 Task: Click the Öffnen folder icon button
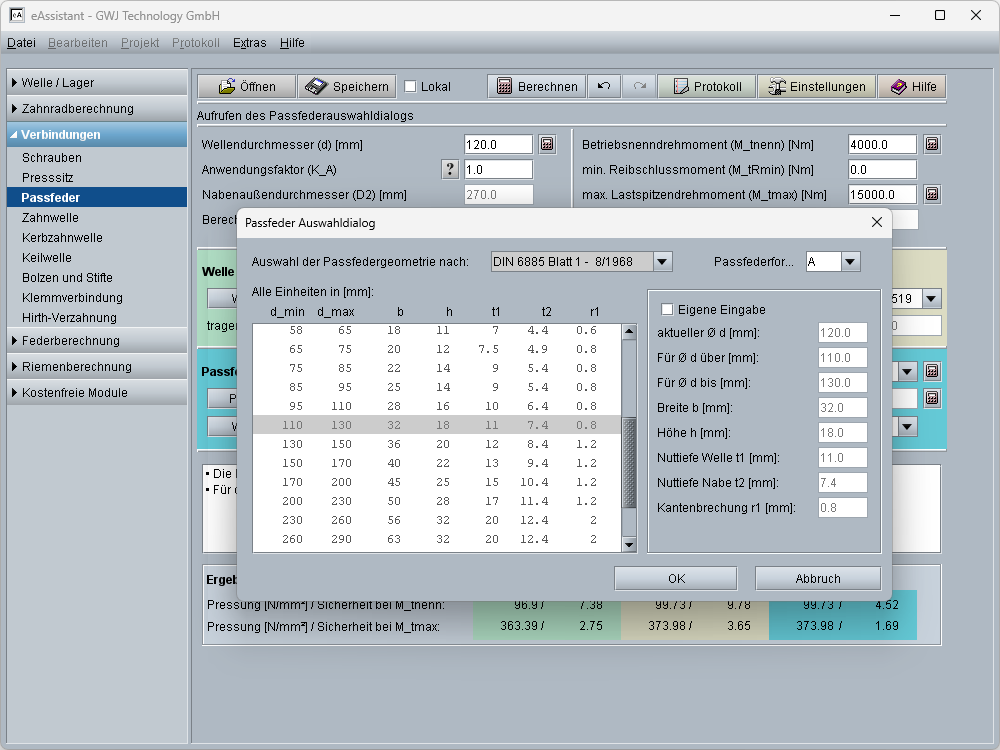pos(246,87)
